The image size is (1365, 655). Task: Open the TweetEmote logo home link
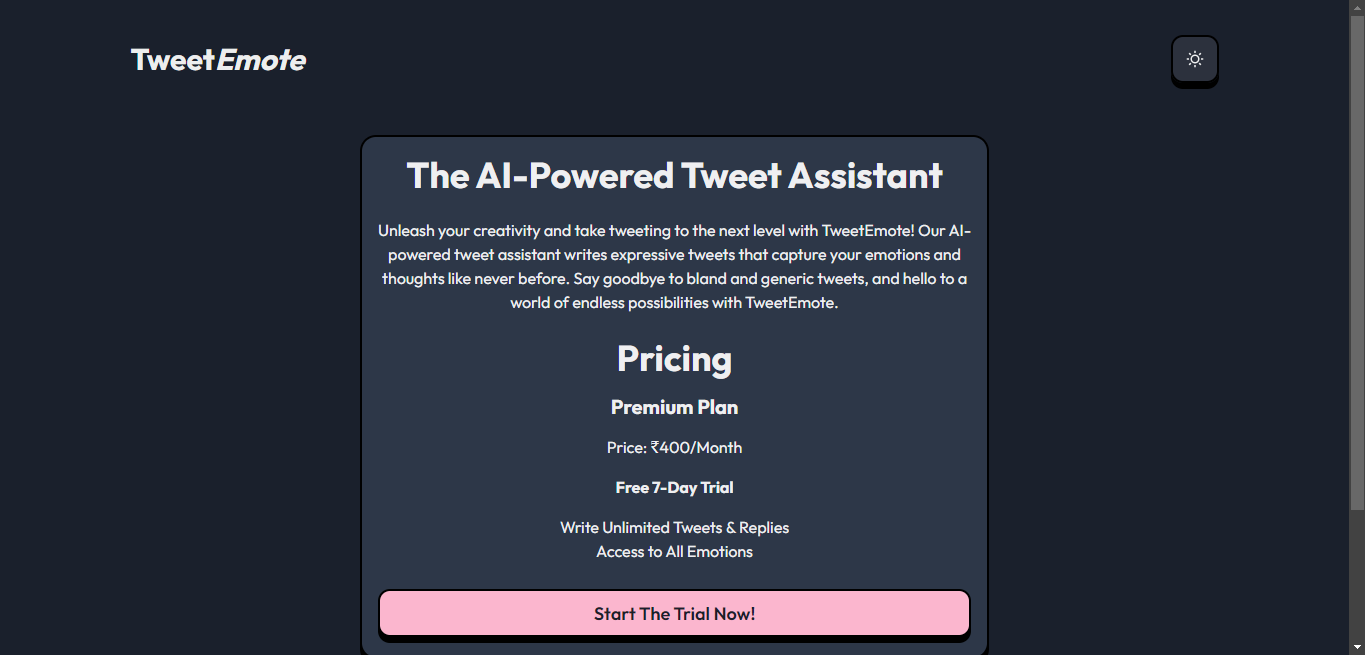click(x=218, y=60)
